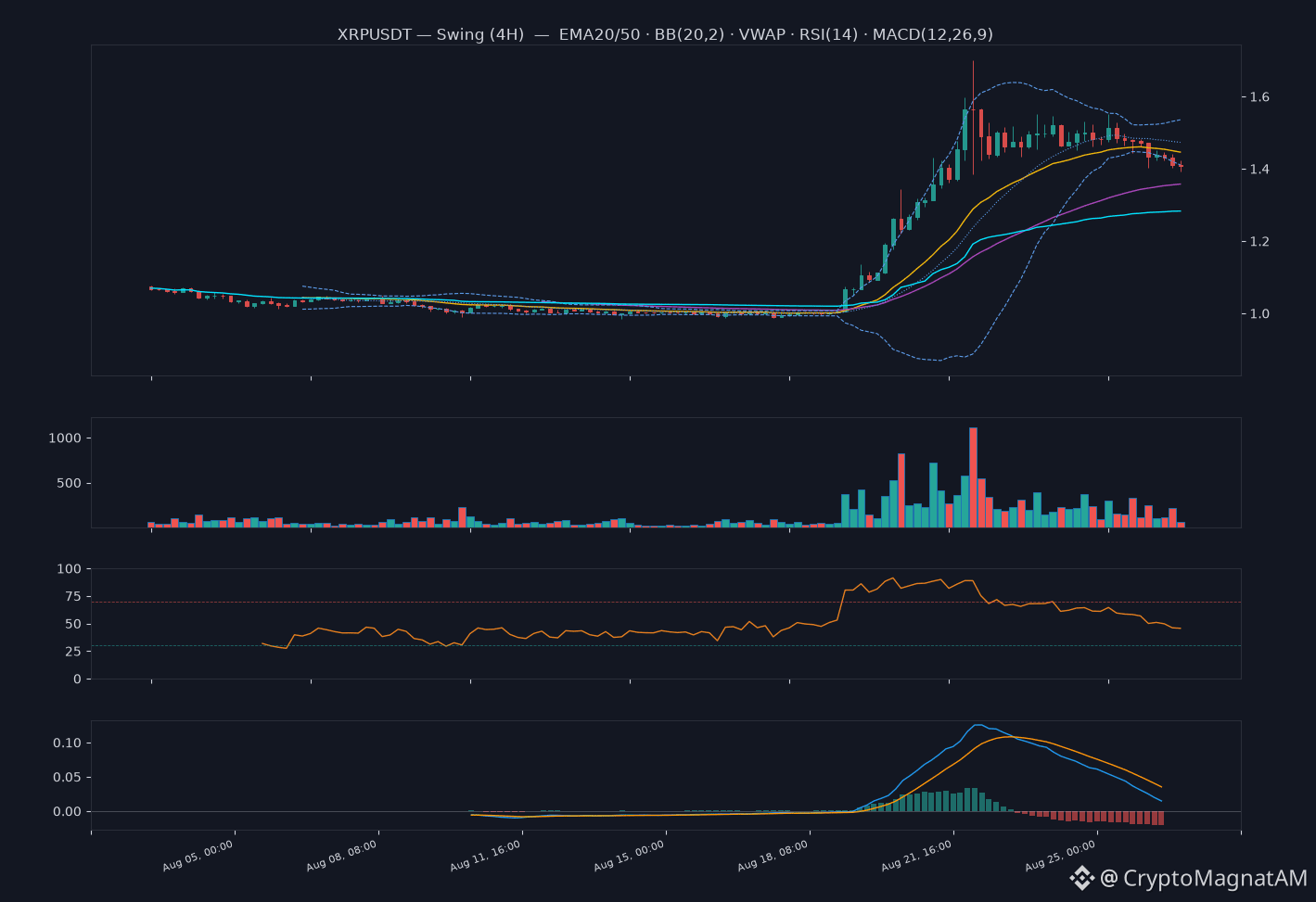Click the Aug 15, 00:00 date label

pos(630,856)
